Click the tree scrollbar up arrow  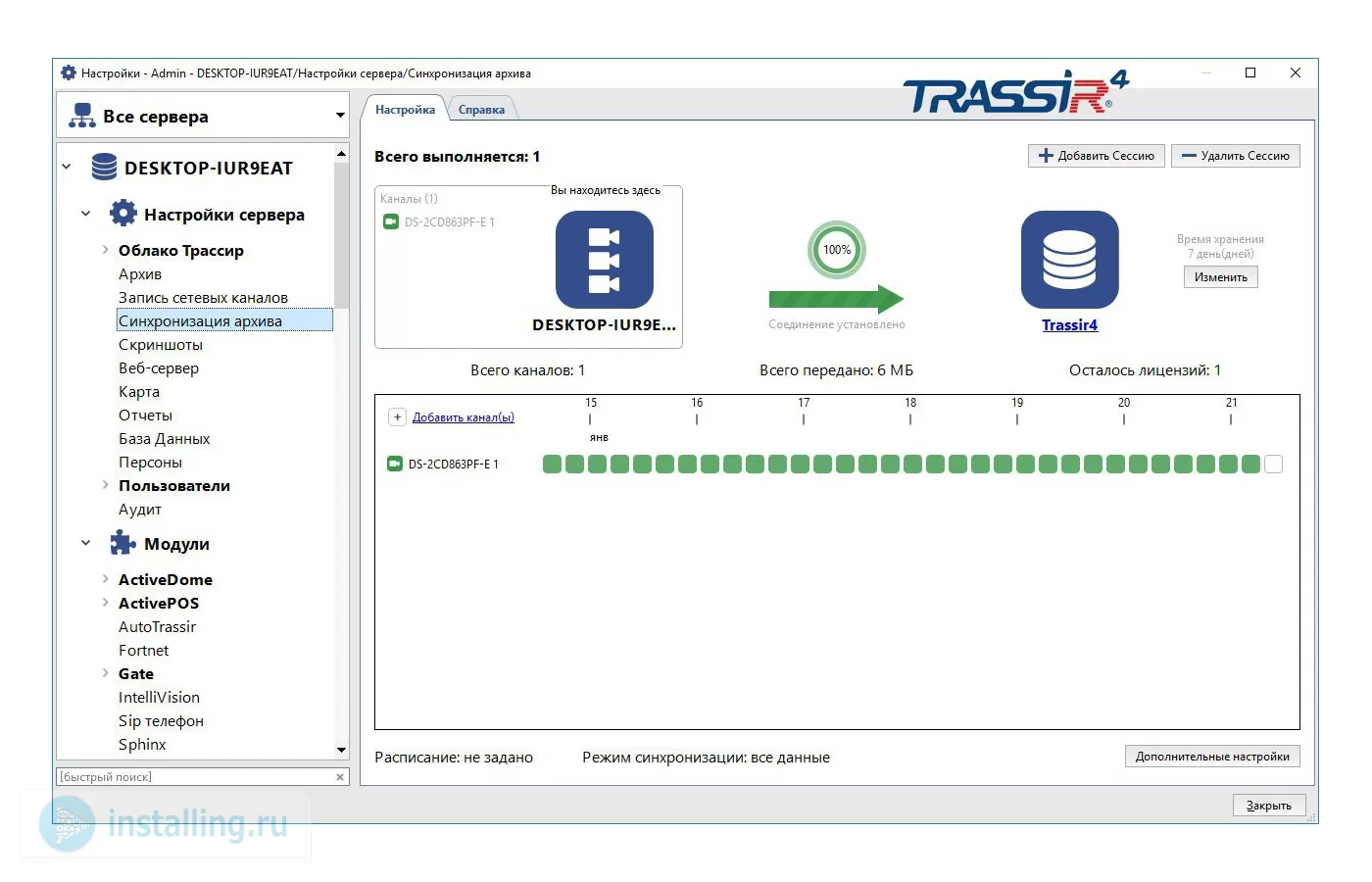[341, 154]
